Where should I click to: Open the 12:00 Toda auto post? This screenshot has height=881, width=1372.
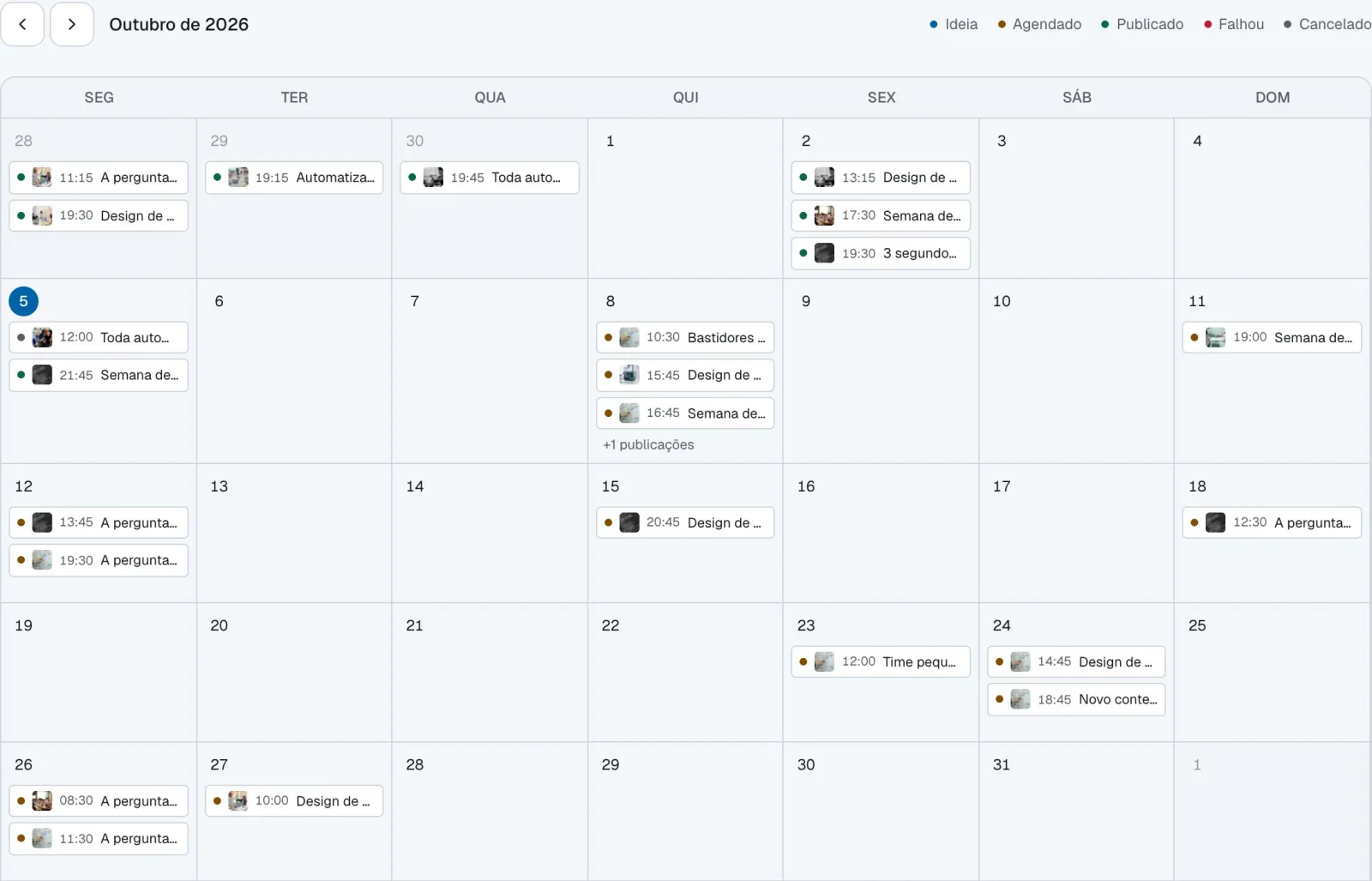[99, 337]
